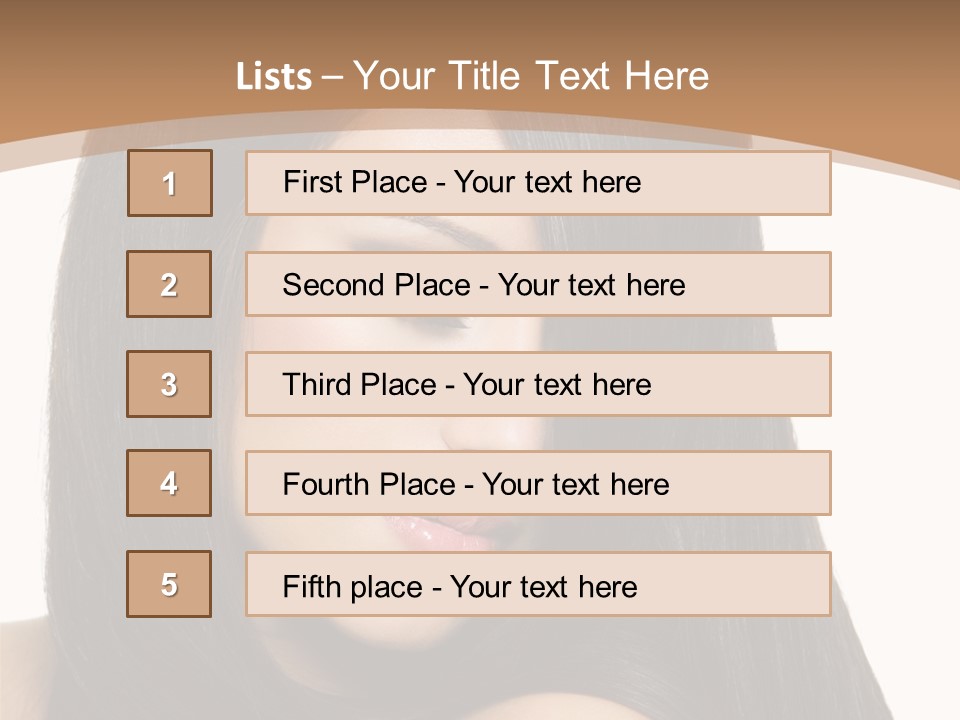Viewport: 960px width, 720px height.
Task: Click the number 1 box
Action: click(169, 183)
